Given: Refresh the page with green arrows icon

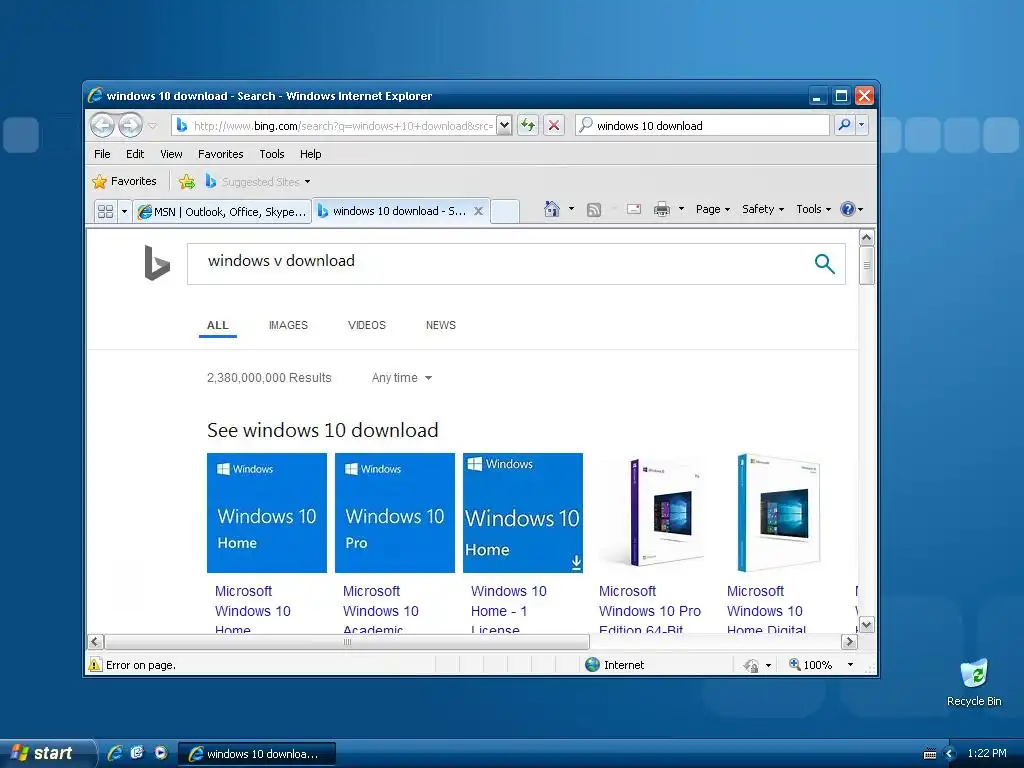Looking at the screenshot, I should 528,125.
